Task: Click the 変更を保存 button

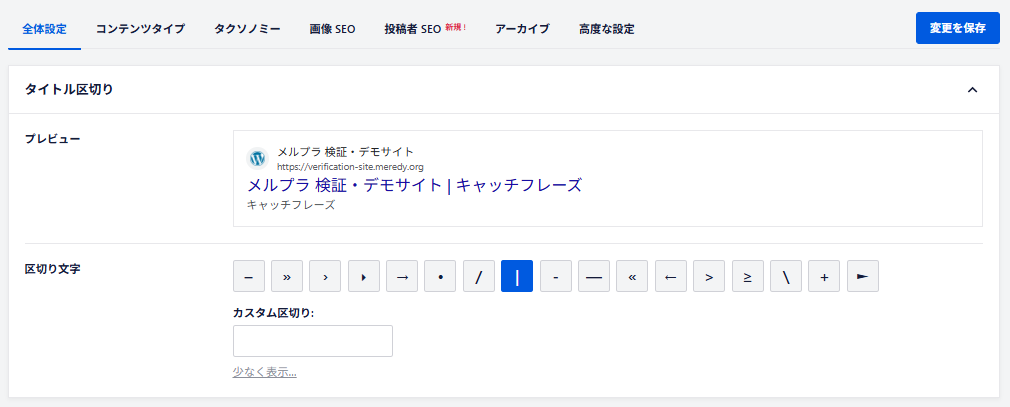Action: [957, 28]
